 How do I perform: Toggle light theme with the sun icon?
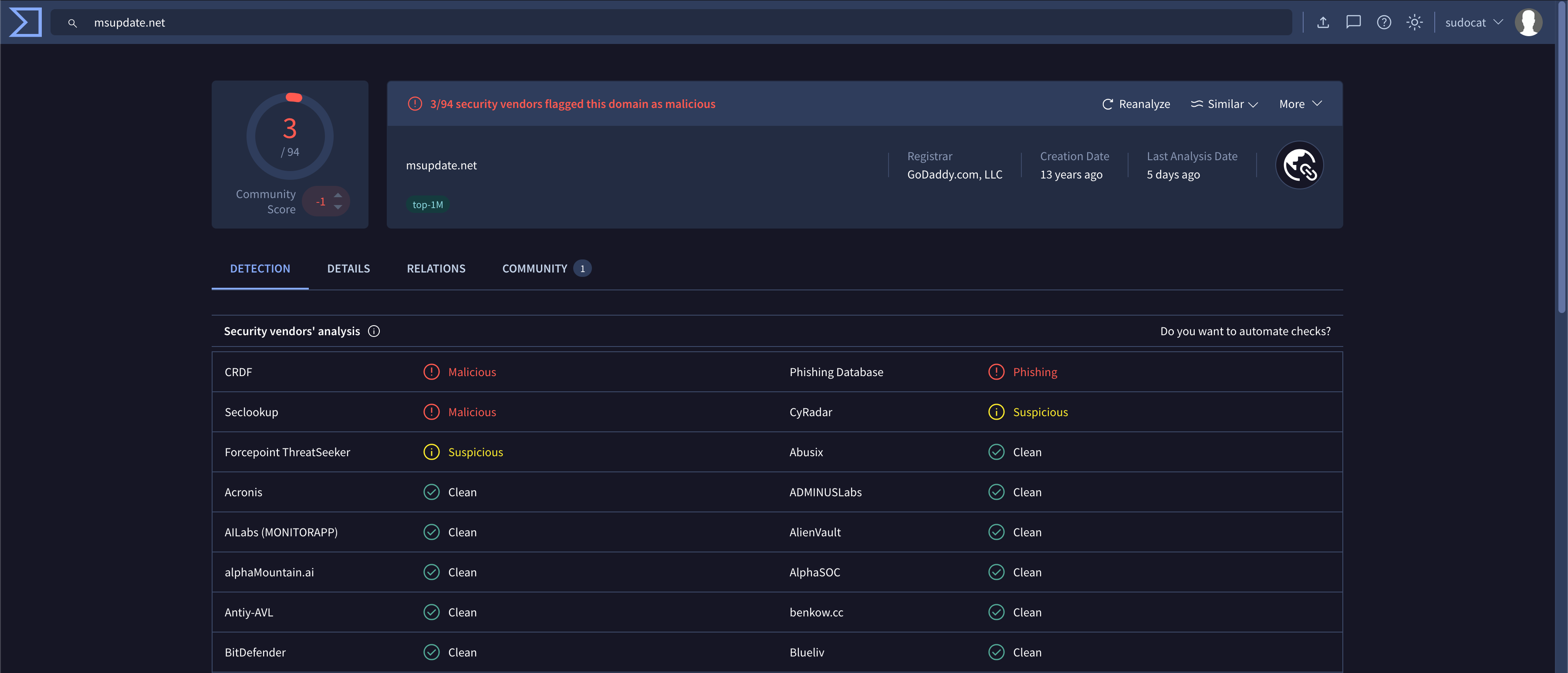(x=1415, y=22)
